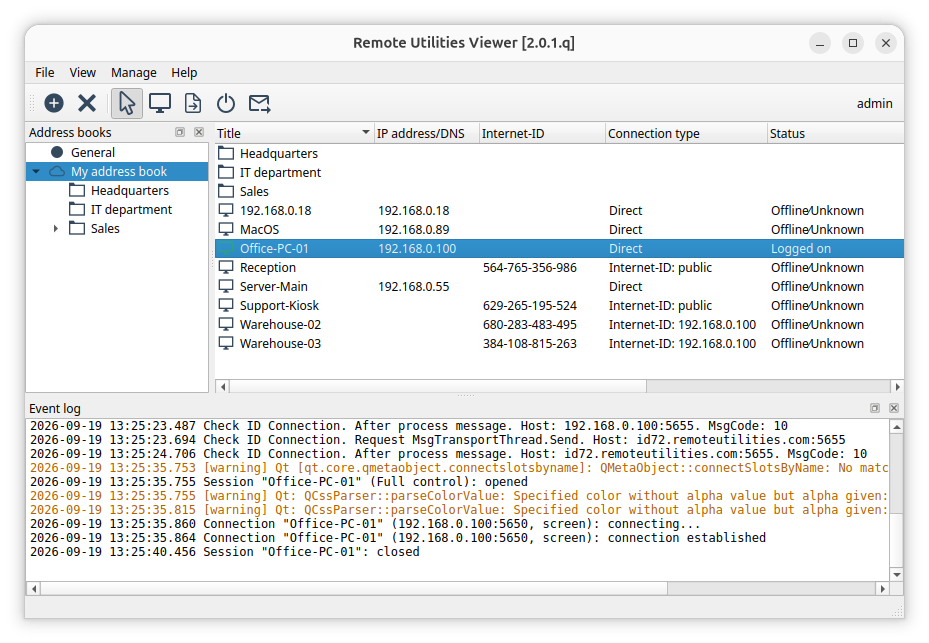
Task: Open the File menu
Action: tap(44, 72)
